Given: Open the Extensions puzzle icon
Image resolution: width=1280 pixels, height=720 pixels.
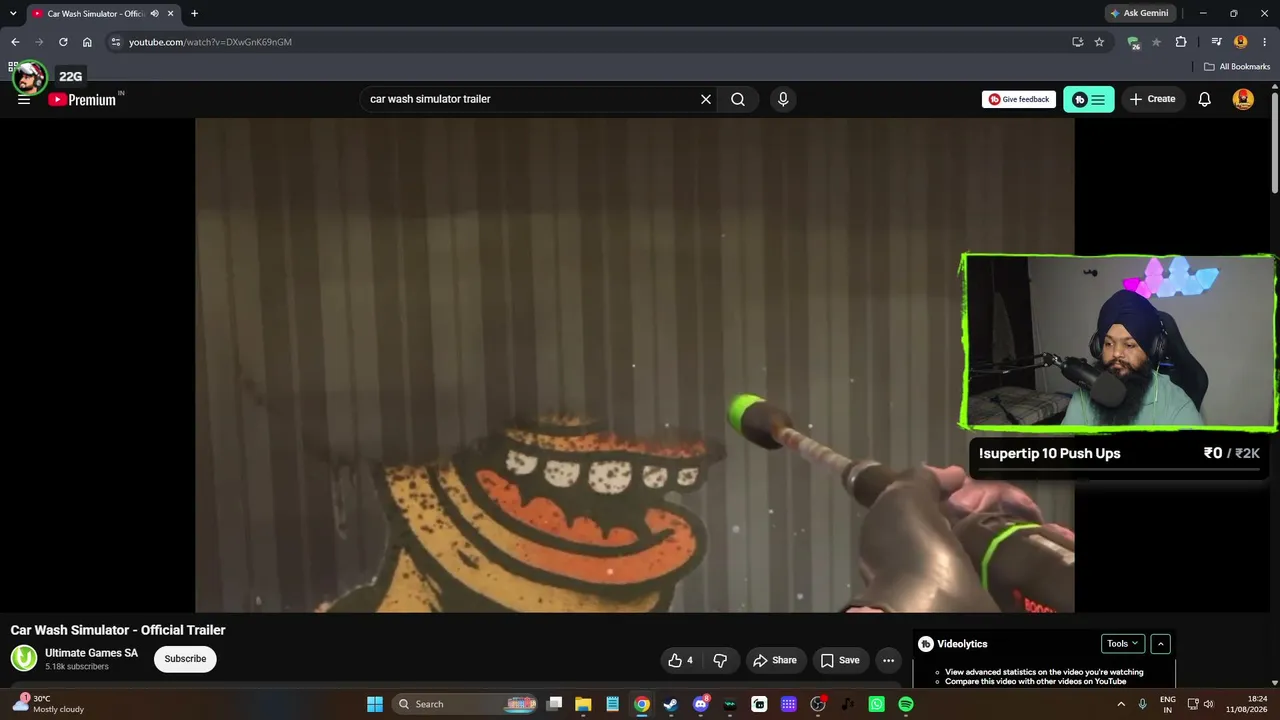Looking at the screenshot, I should (x=1181, y=42).
